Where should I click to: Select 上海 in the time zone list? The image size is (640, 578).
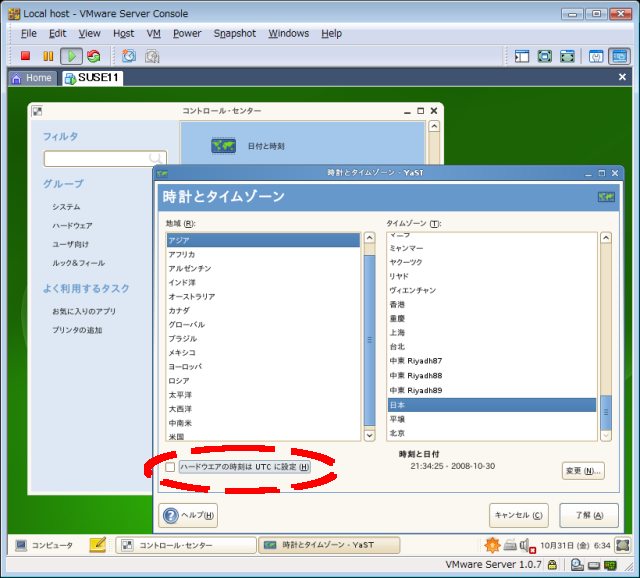point(492,333)
